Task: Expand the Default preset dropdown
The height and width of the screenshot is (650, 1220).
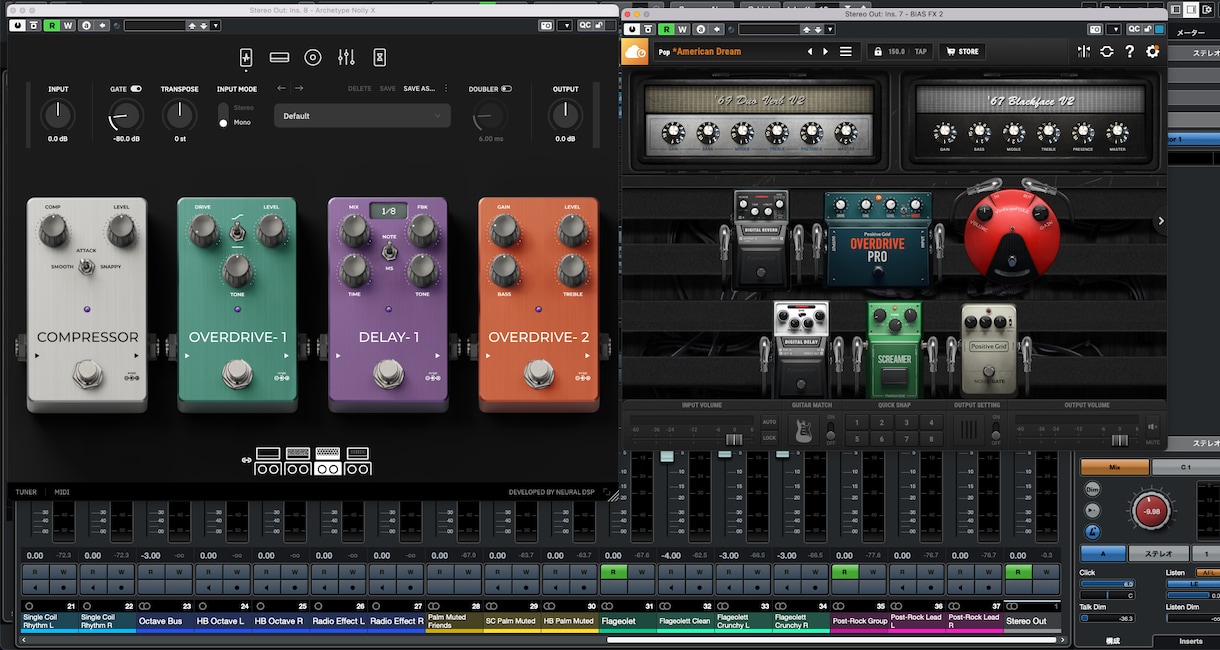Action: (x=362, y=116)
